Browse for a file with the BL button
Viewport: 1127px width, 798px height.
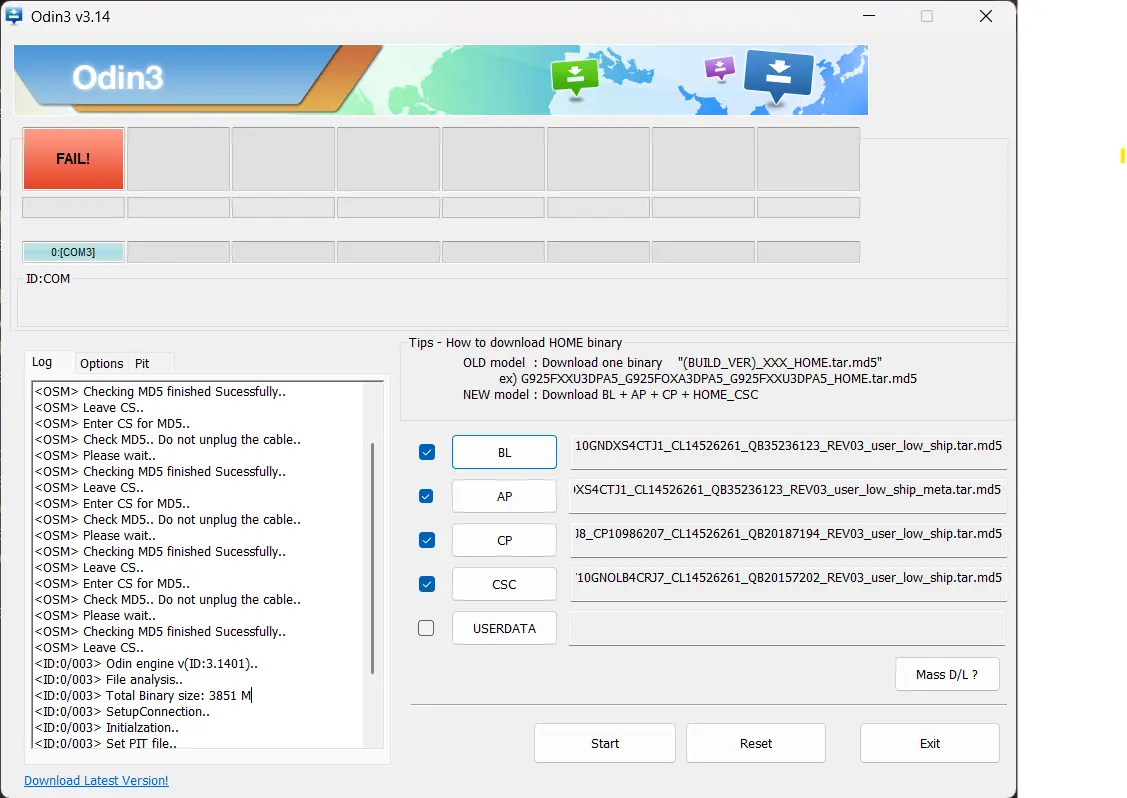(x=504, y=452)
